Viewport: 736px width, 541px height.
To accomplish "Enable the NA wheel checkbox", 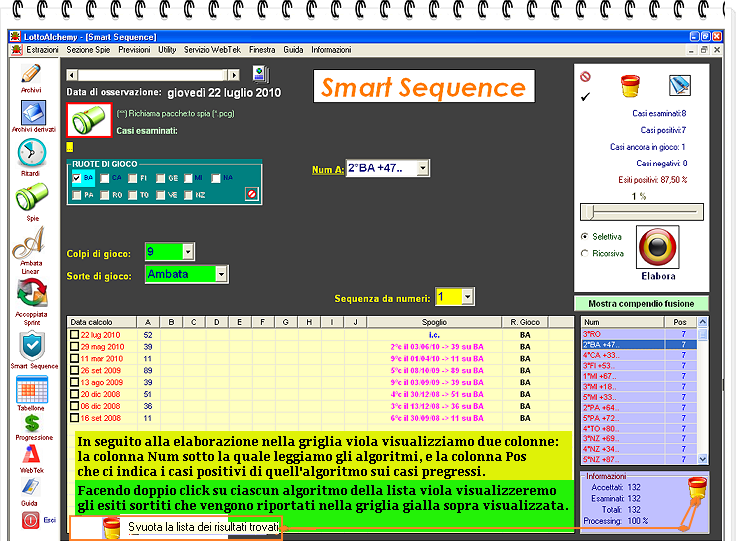I will pos(216,178).
